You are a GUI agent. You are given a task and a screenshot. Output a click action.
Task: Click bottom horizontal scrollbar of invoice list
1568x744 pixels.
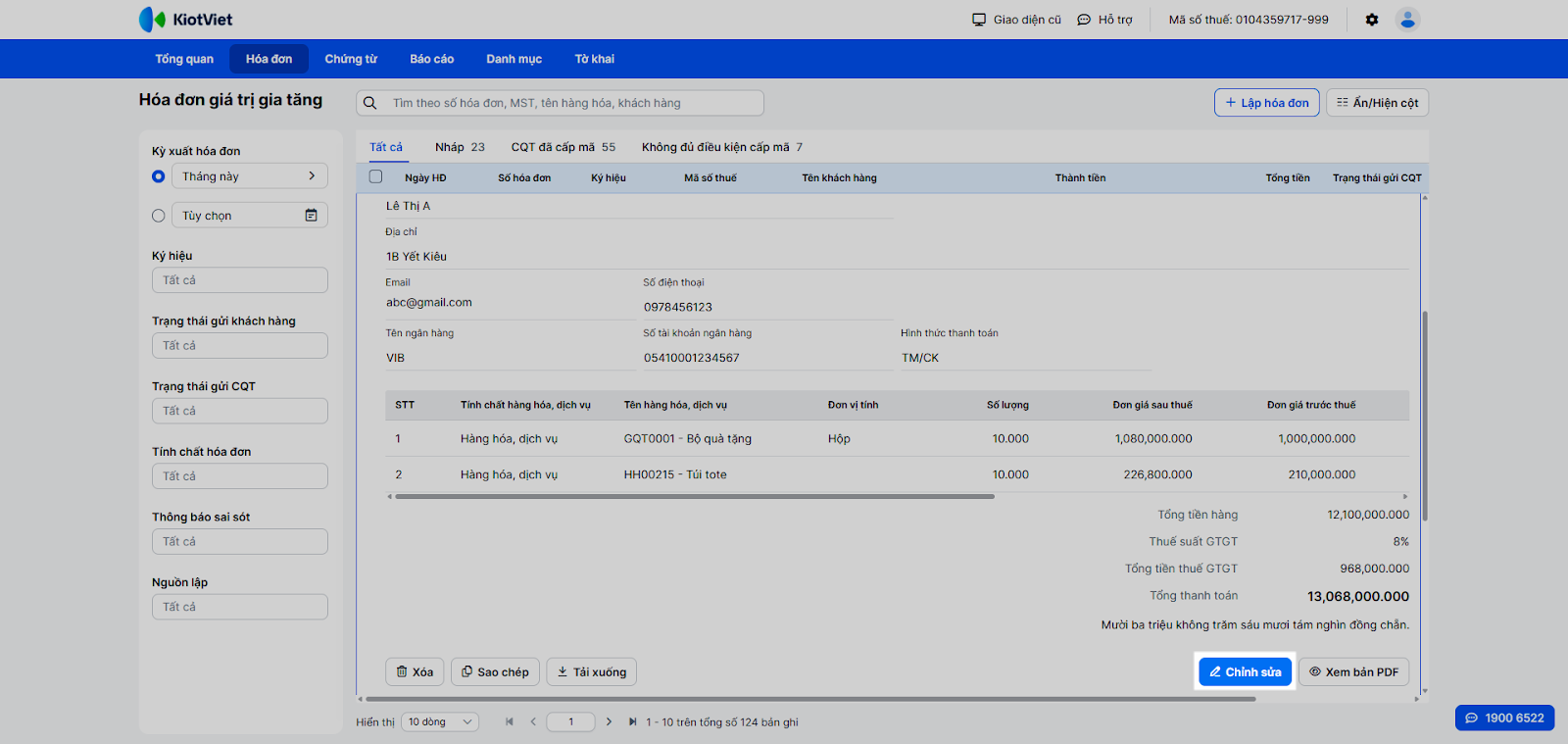(810, 699)
